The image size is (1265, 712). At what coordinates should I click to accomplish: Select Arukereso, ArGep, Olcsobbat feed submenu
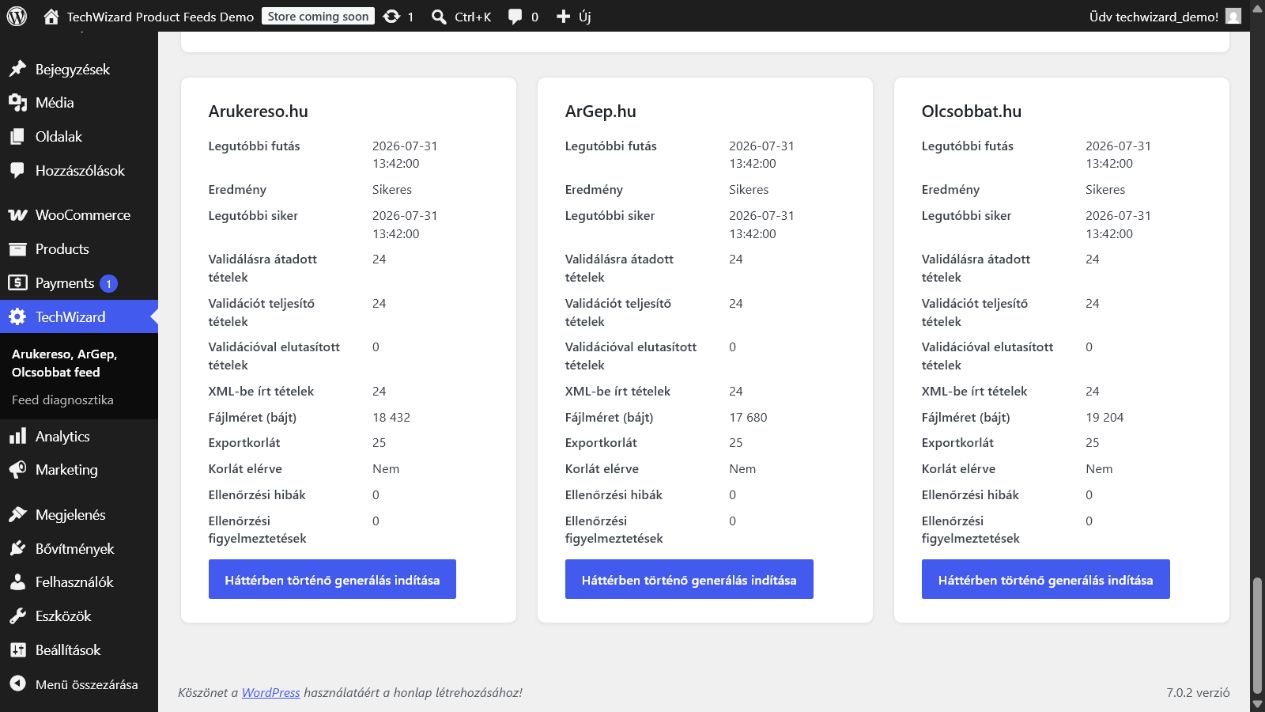point(64,363)
